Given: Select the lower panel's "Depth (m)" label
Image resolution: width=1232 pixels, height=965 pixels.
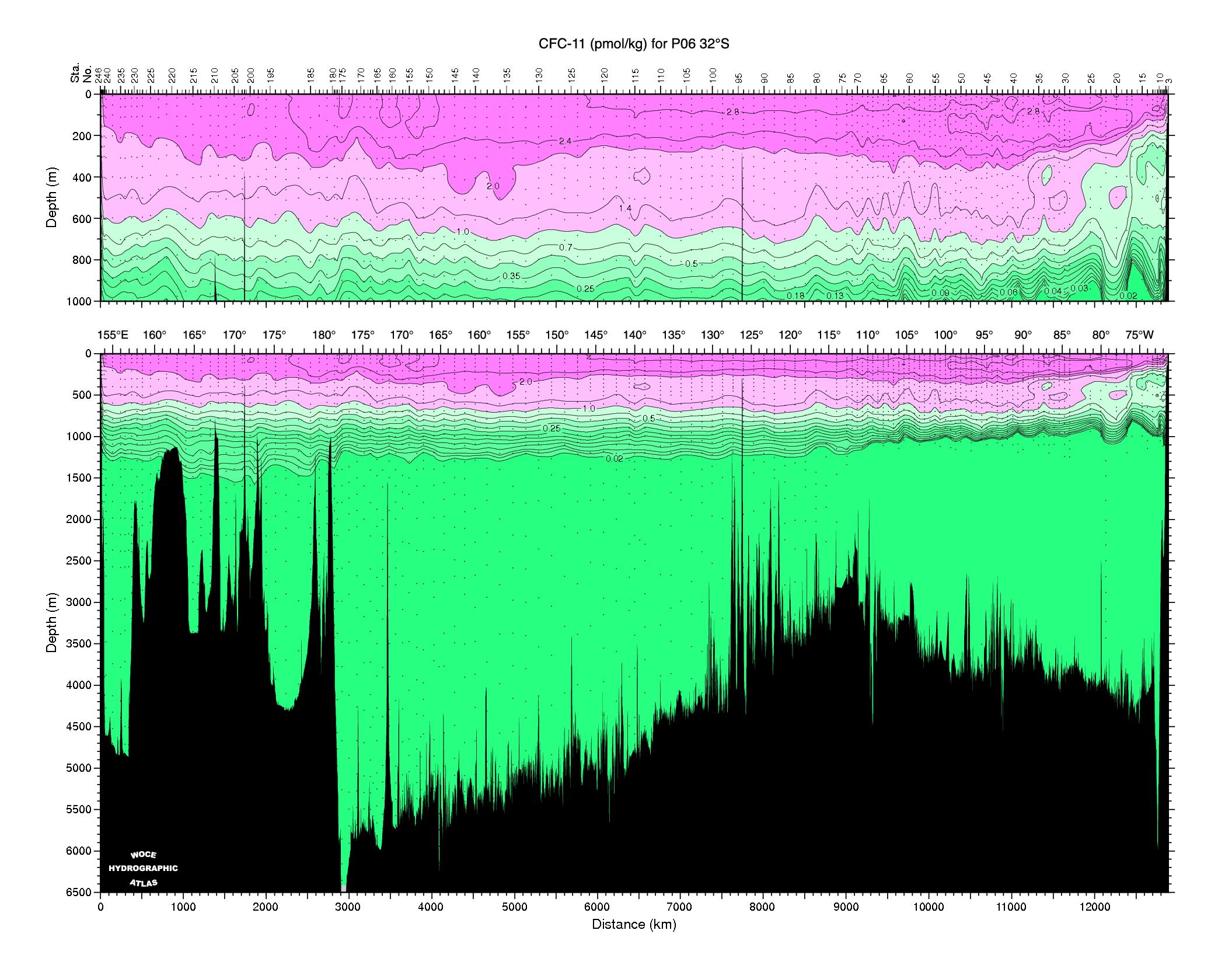Looking at the screenshot, I should (x=52, y=622).
